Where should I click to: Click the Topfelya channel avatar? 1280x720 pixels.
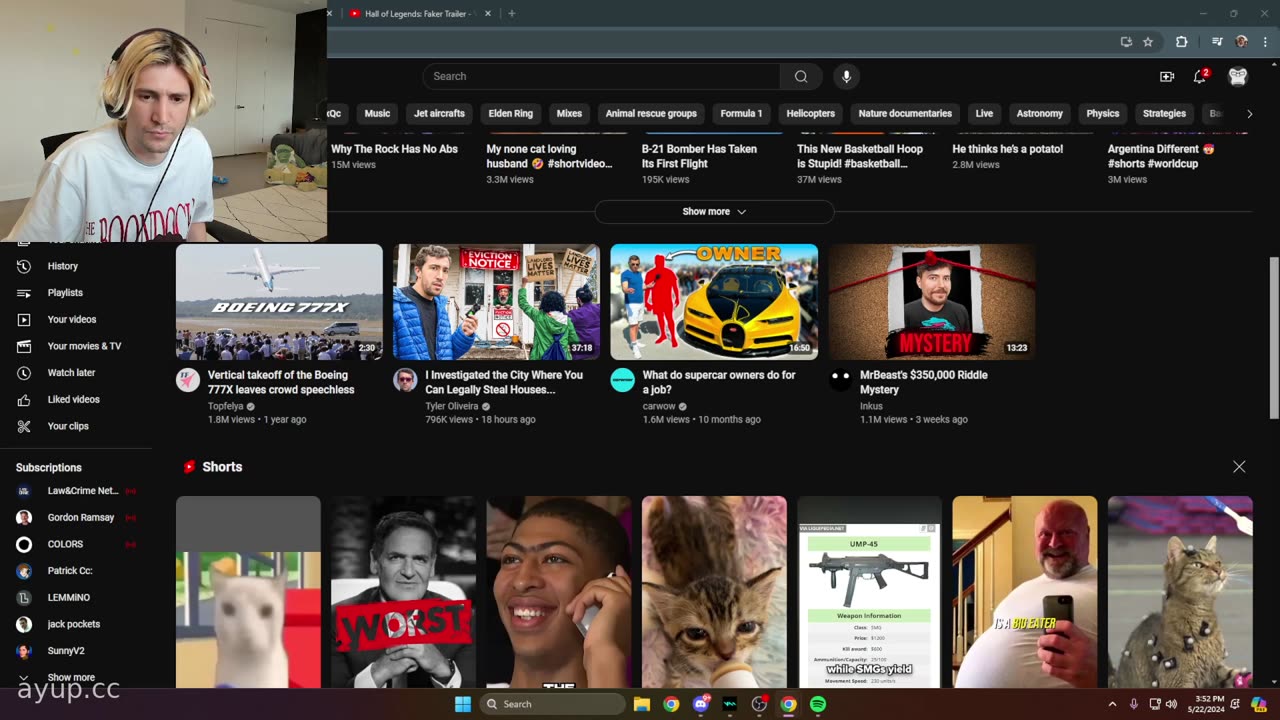pos(187,380)
